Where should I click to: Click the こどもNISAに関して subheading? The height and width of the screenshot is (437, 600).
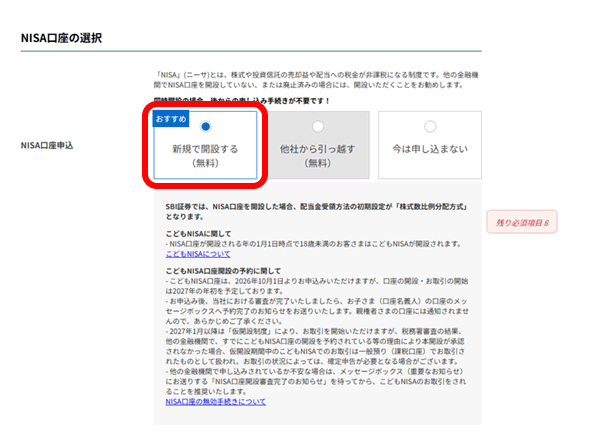[198, 234]
